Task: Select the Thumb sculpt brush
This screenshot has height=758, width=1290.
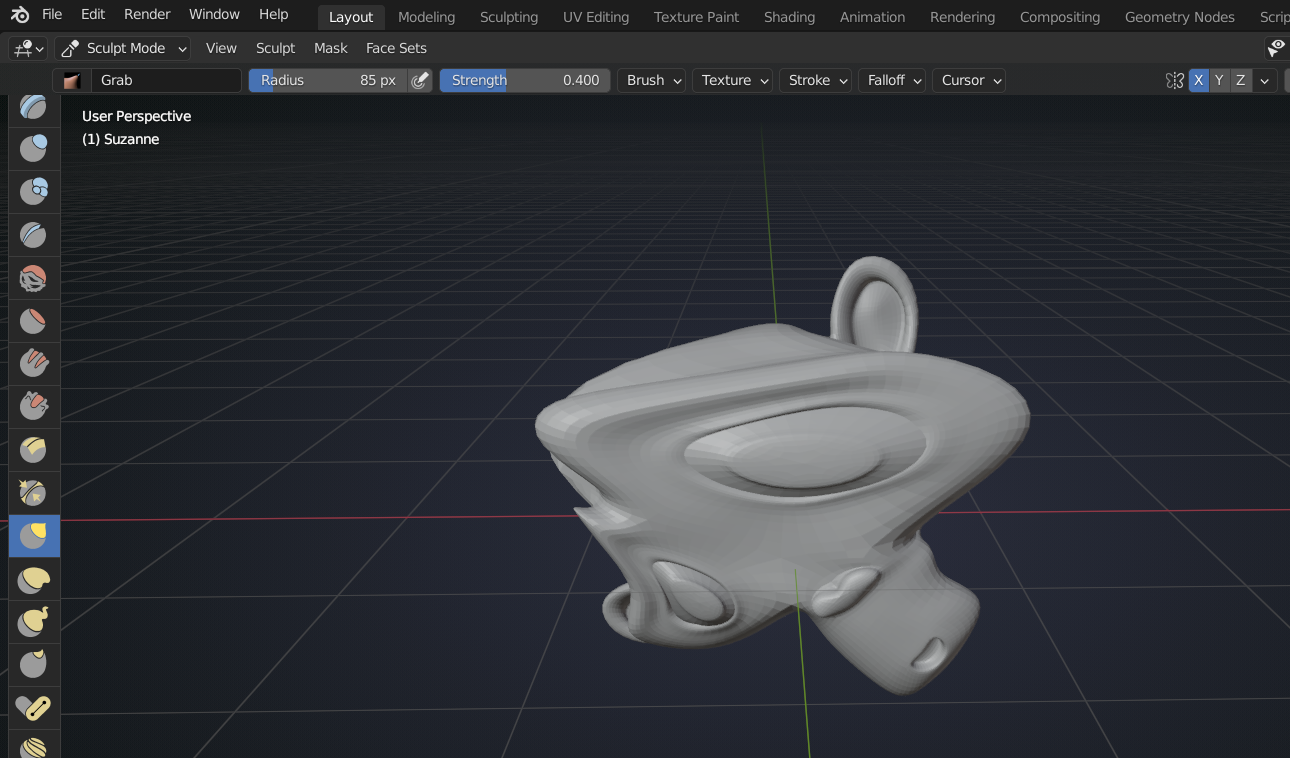Action: click(34, 665)
